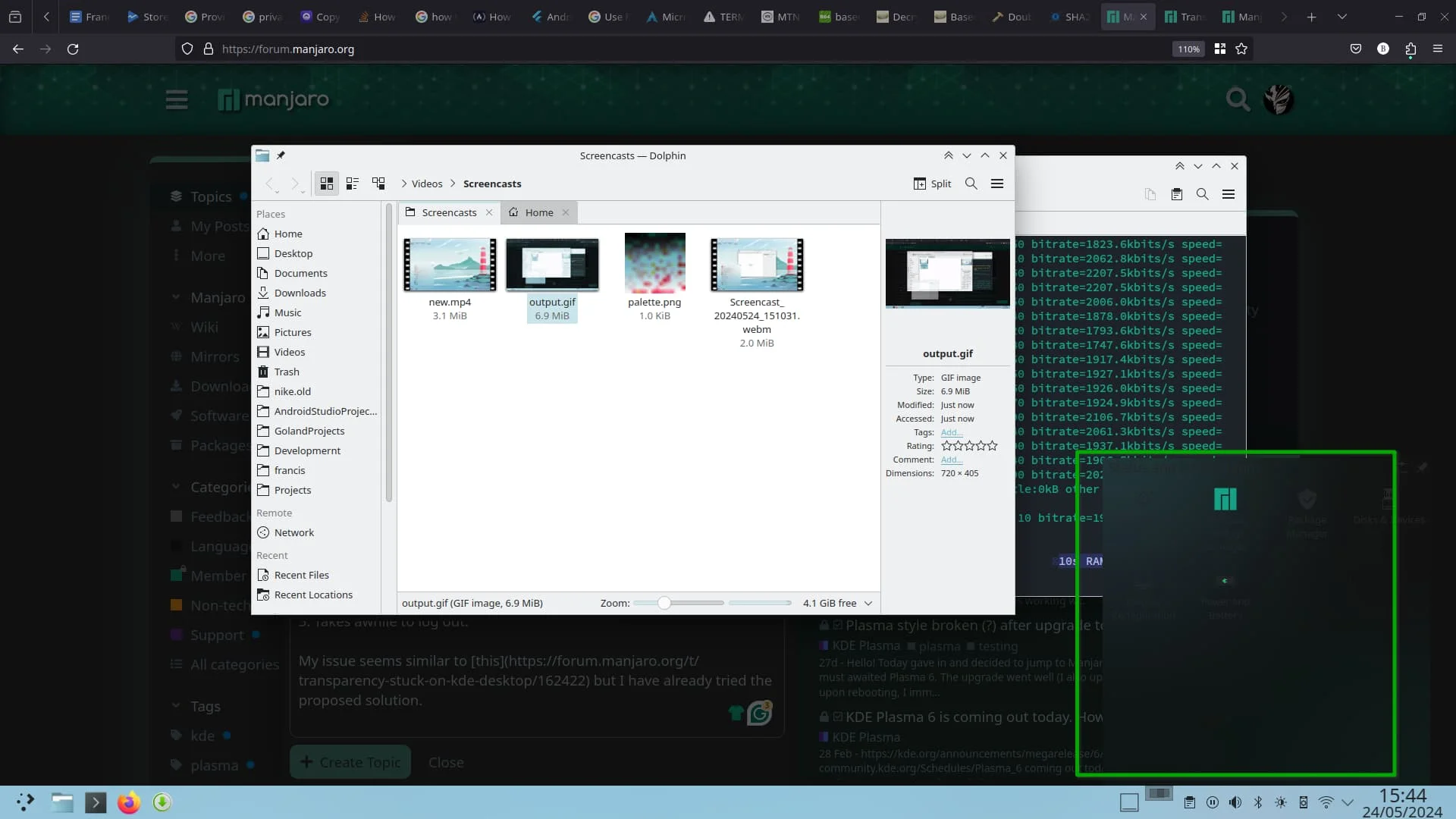This screenshot has height=819, width=1456.
Task: Click the Close button in forum dialog
Action: (x=445, y=762)
